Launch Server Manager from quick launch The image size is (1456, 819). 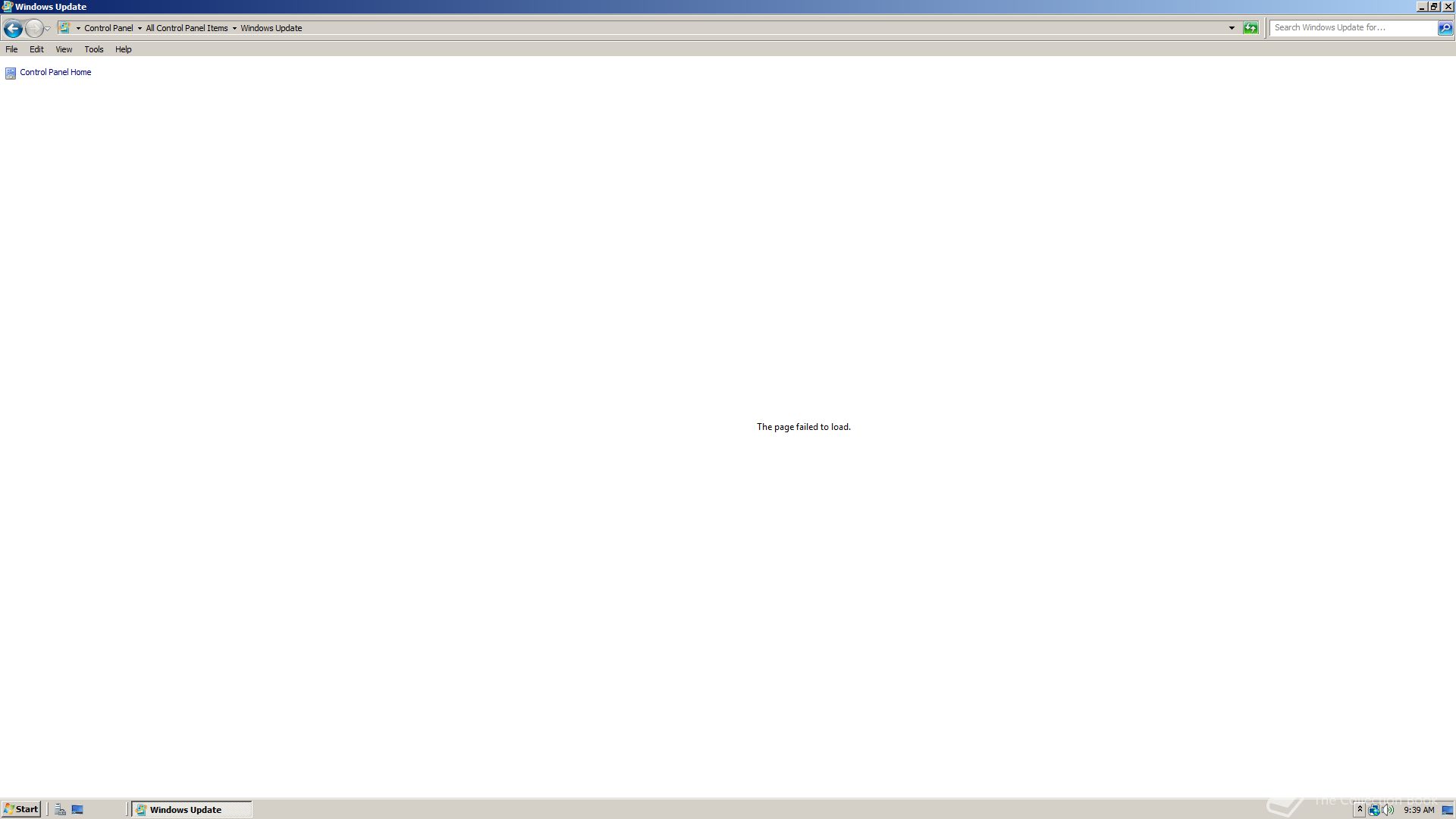[x=60, y=810]
